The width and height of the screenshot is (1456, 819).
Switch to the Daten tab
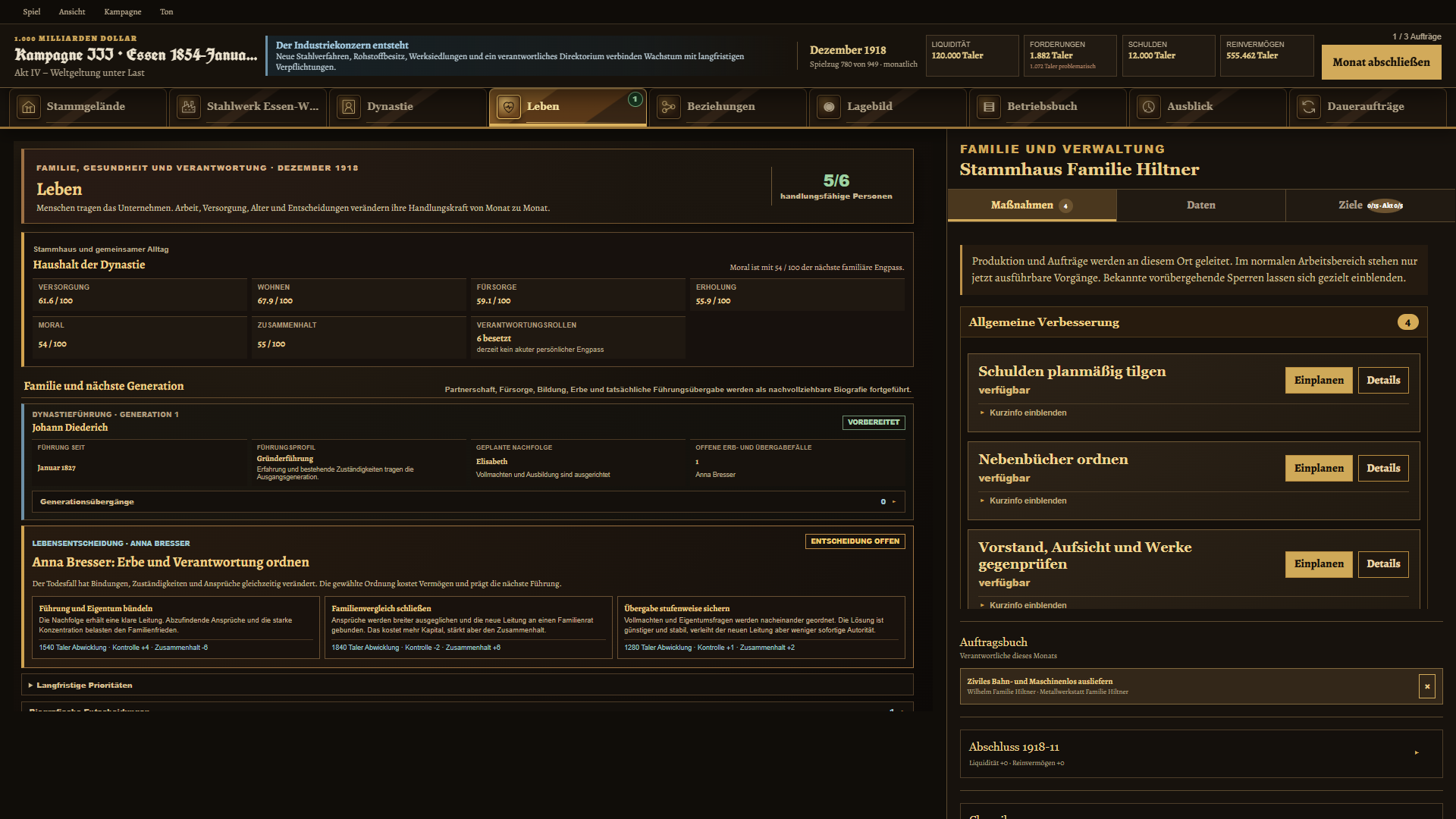[1200, 206]
